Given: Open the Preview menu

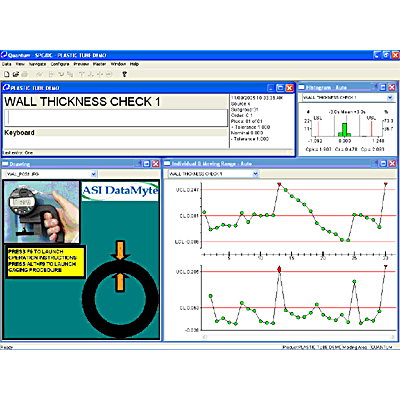Looking at the screenshot, I should (x=81, y=64).
